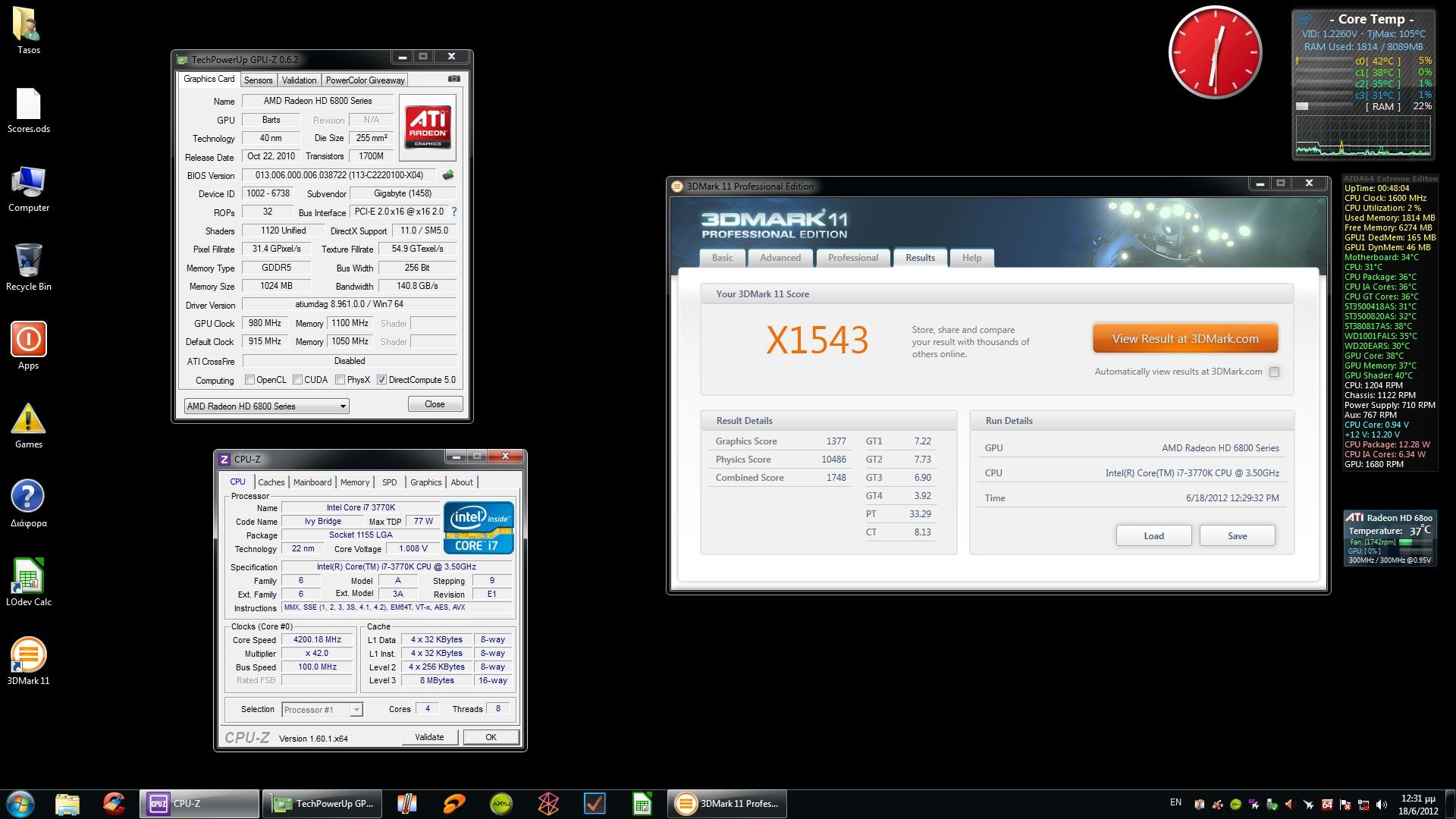Switch to the Validation tab in GPU-Z
Screen dimensions: 1456x819
click(x=299, y=80)
